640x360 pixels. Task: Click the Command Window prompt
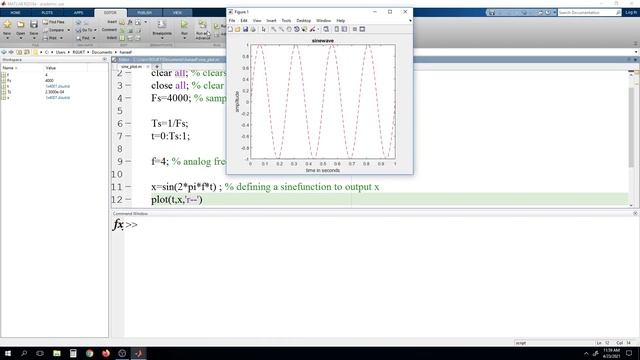point(131,225)
